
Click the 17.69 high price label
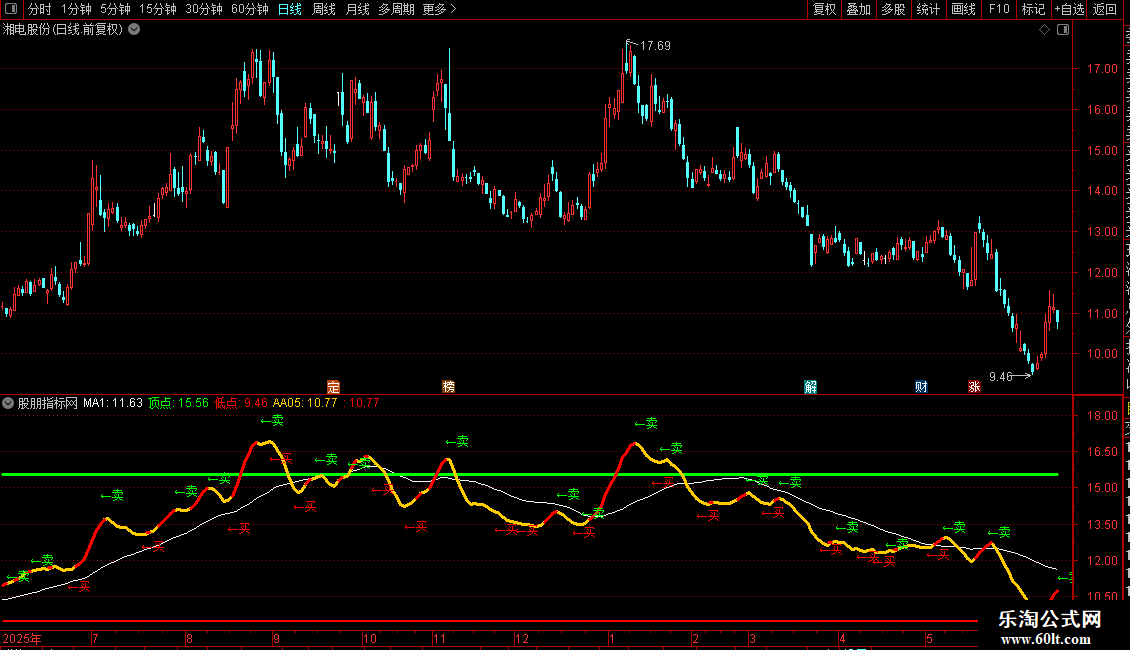(x=655, y=46)
